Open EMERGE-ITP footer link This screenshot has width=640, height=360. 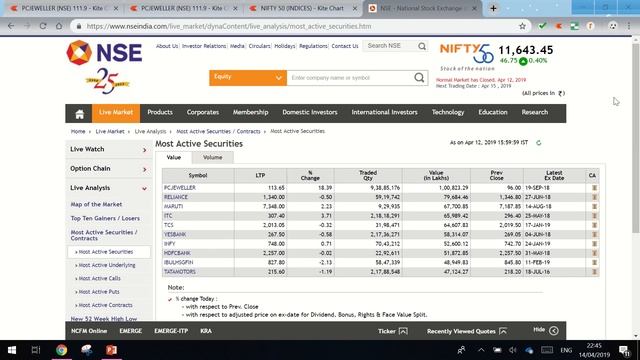171,331
